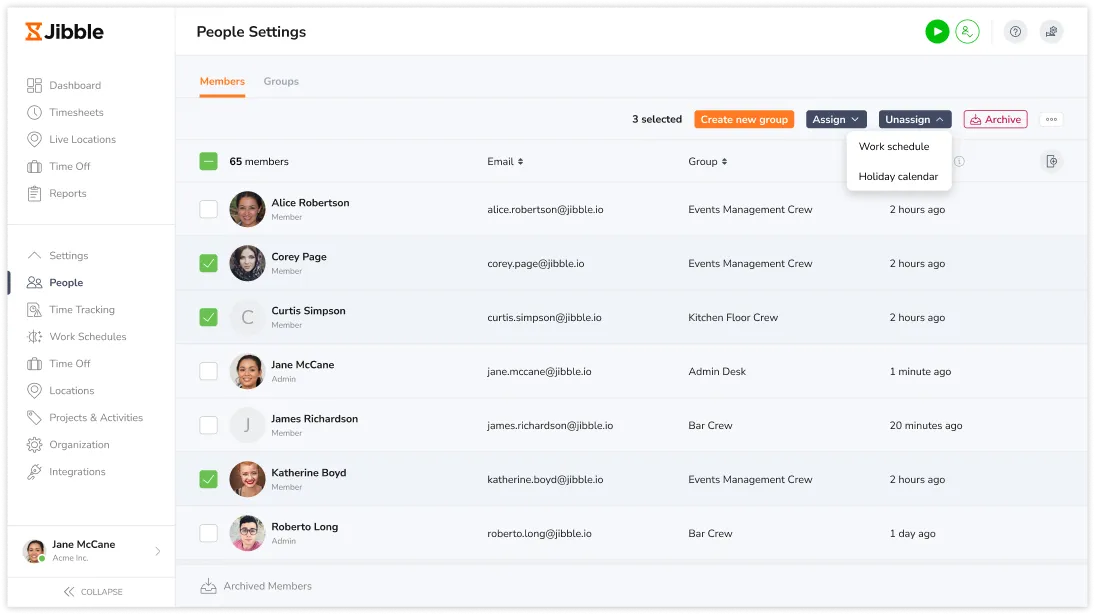1095x615 pixels.
Task: Switch to the Groups tab
Action: pos(281,82)
